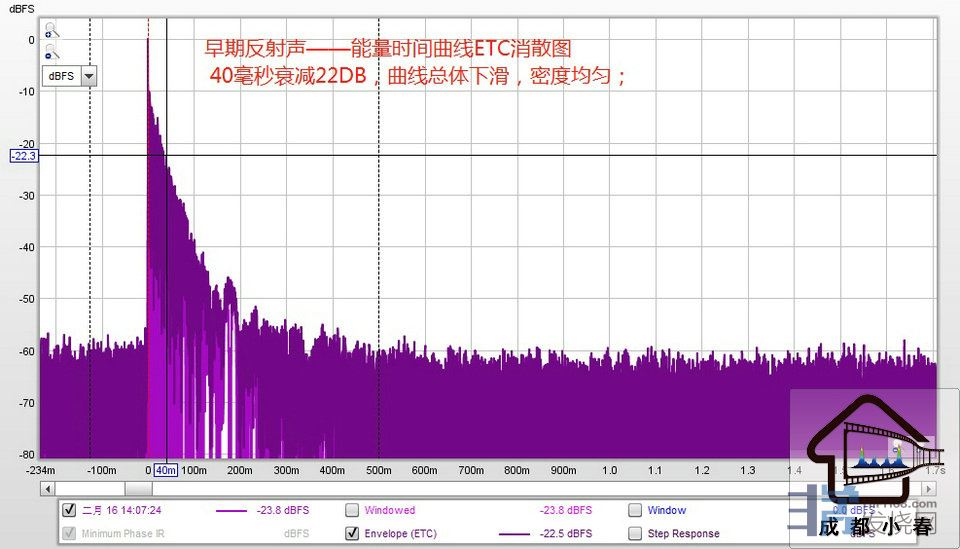This screenshot has height=549, width=960.
Task: Open the dBFS axis unit dropdown
Action: point(88,76)
